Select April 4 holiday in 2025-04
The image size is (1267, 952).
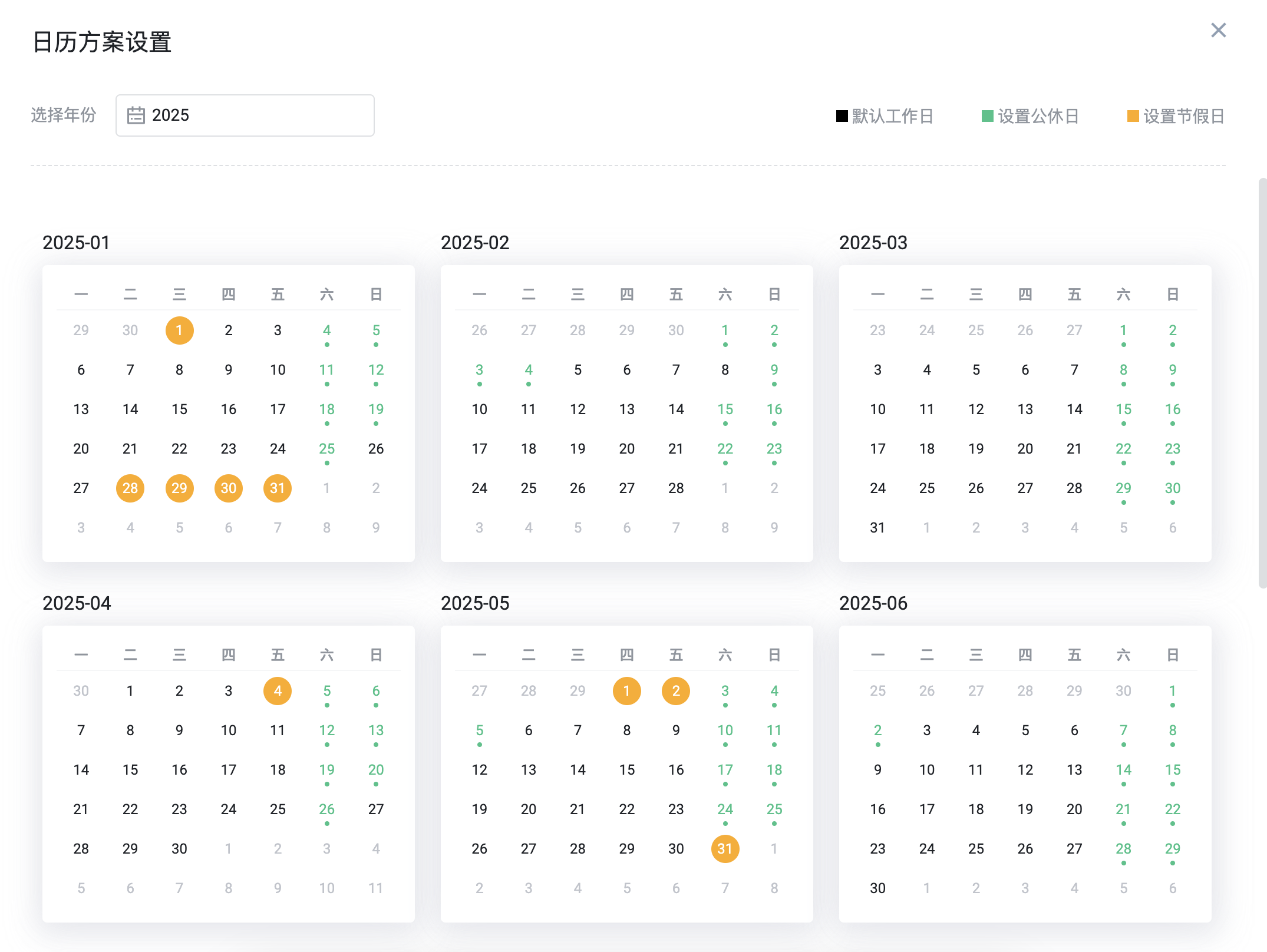[278, 691]
